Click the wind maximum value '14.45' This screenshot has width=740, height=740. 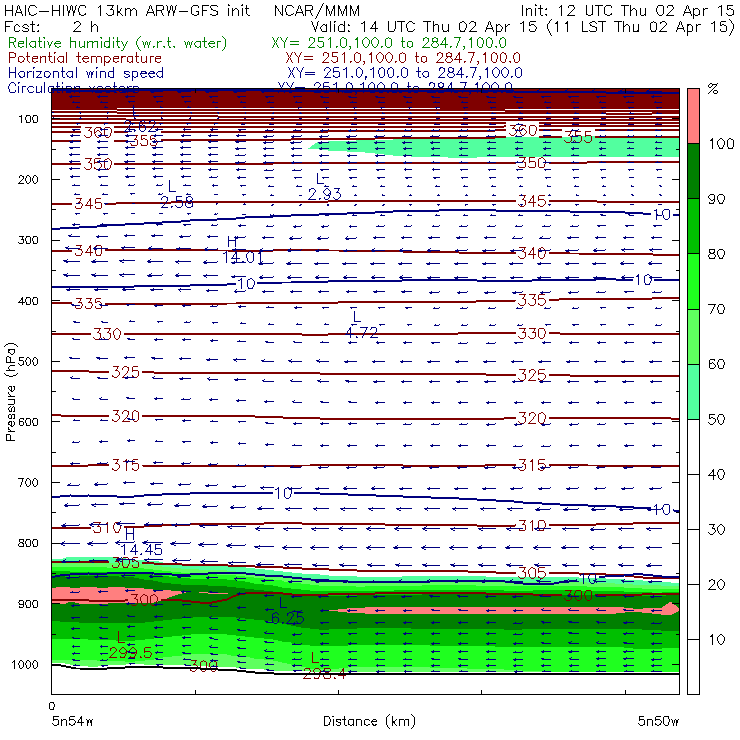click(x=141, y=549)
